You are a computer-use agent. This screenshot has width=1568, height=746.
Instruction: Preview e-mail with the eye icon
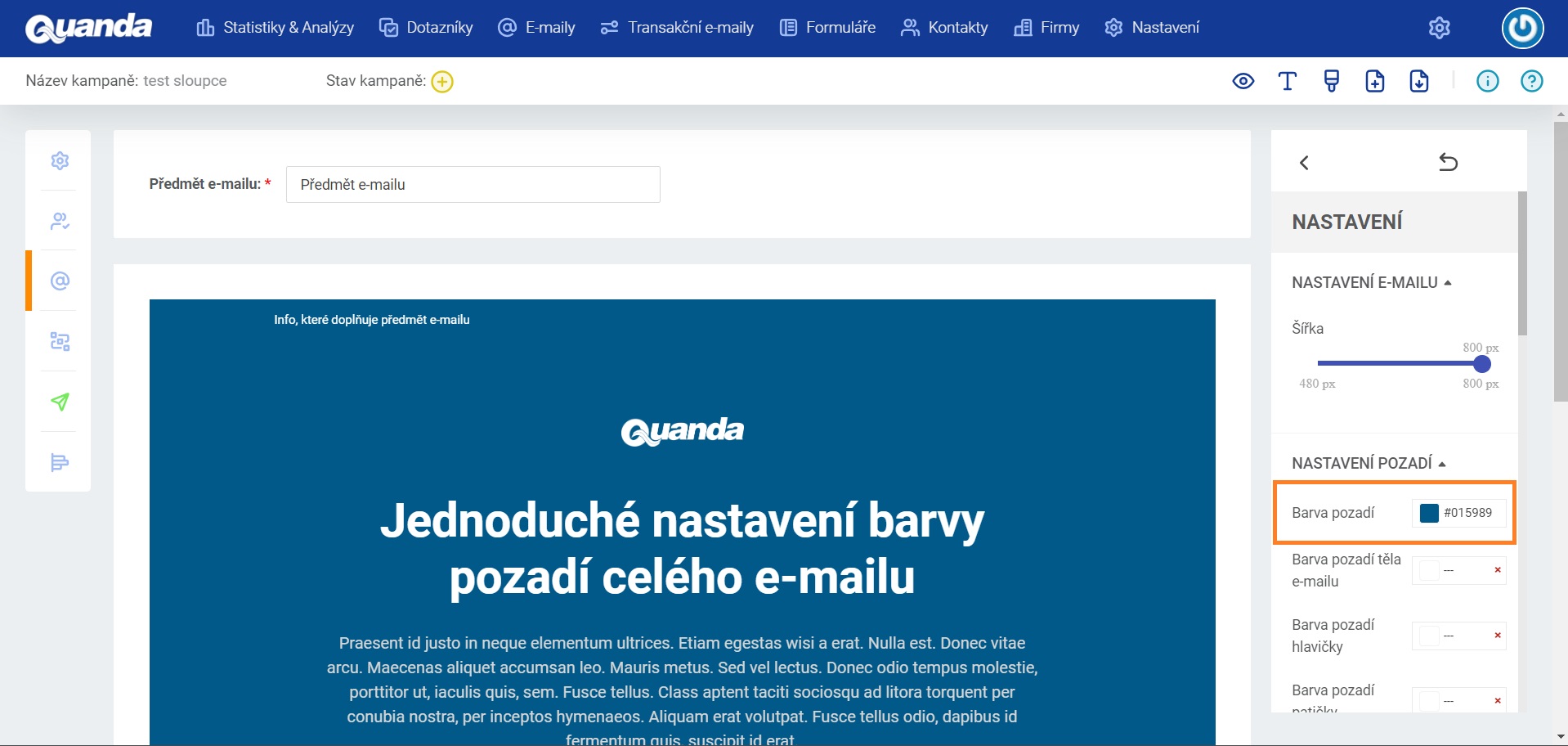[x=1243, y=81]
